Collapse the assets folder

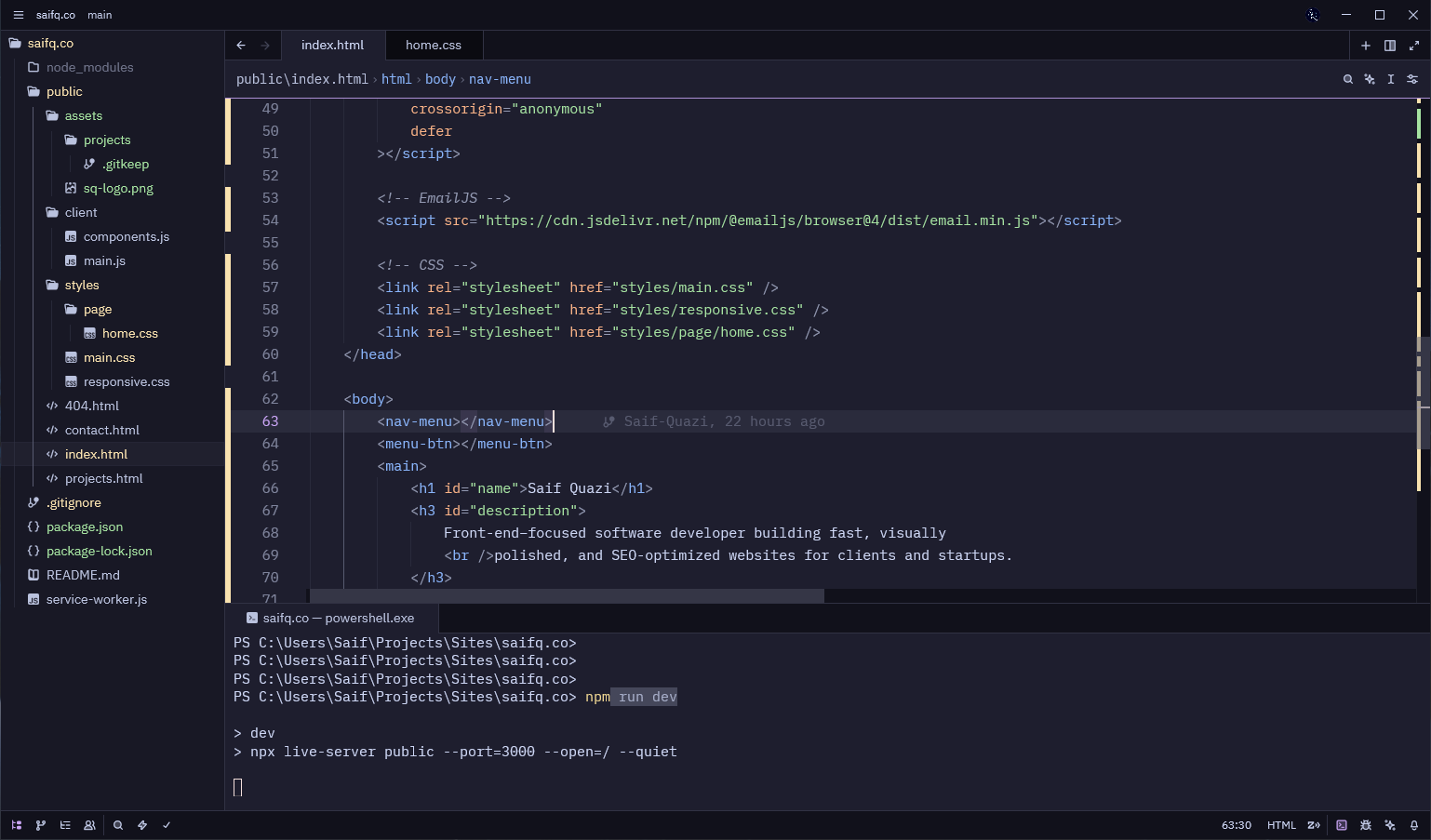(83, 115)
